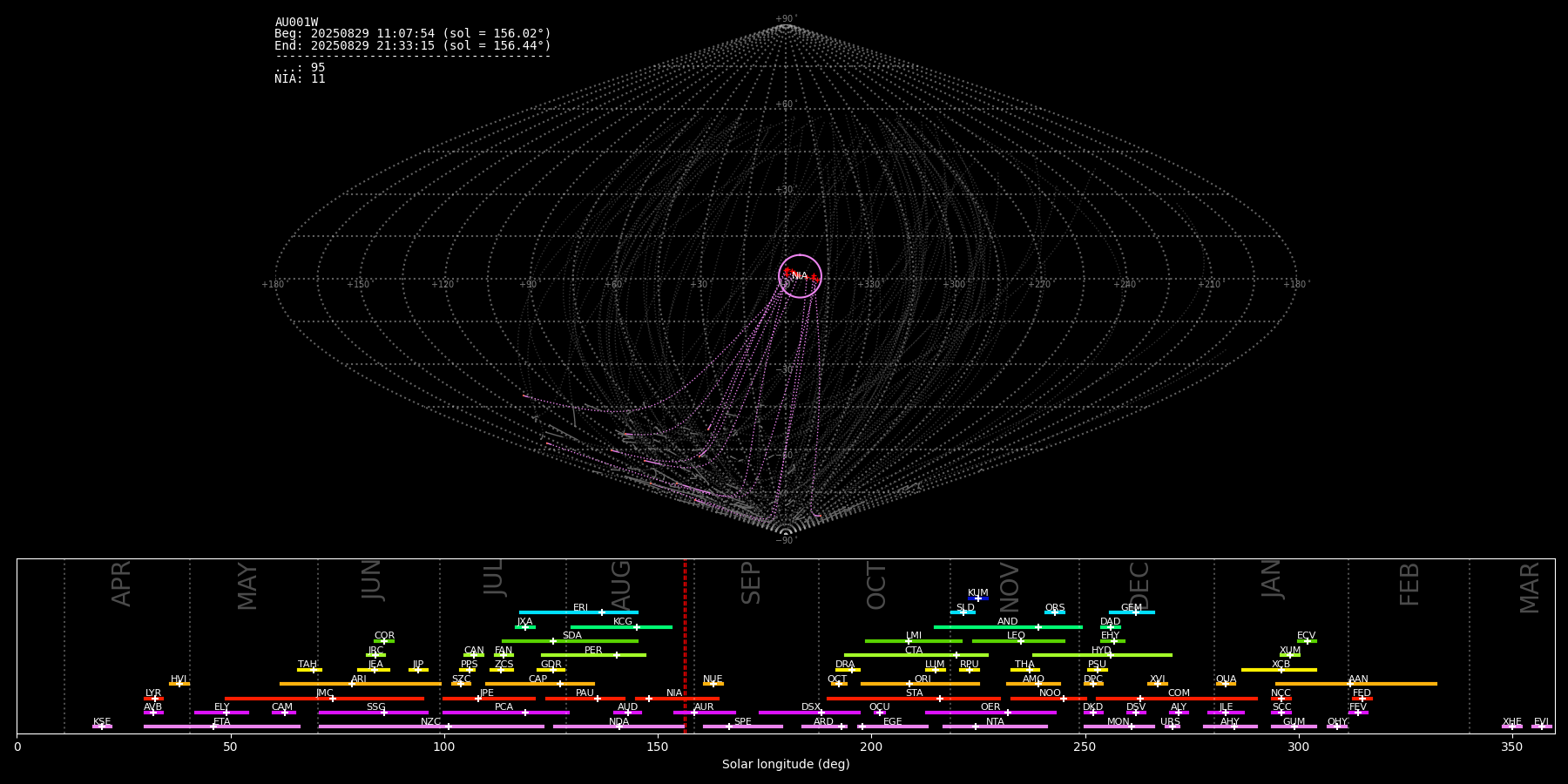The width and height of the screenshot is (1568, 784).
Task: Click the white peak marker on the PER bar
Action: coord(617,655)
